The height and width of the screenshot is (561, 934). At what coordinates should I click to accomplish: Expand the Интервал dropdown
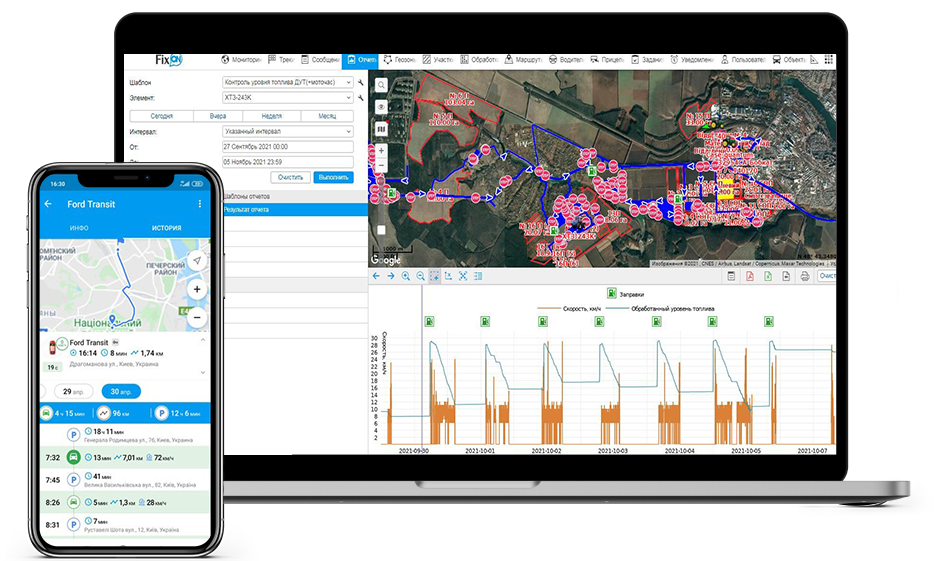click(x=285, y=131)
